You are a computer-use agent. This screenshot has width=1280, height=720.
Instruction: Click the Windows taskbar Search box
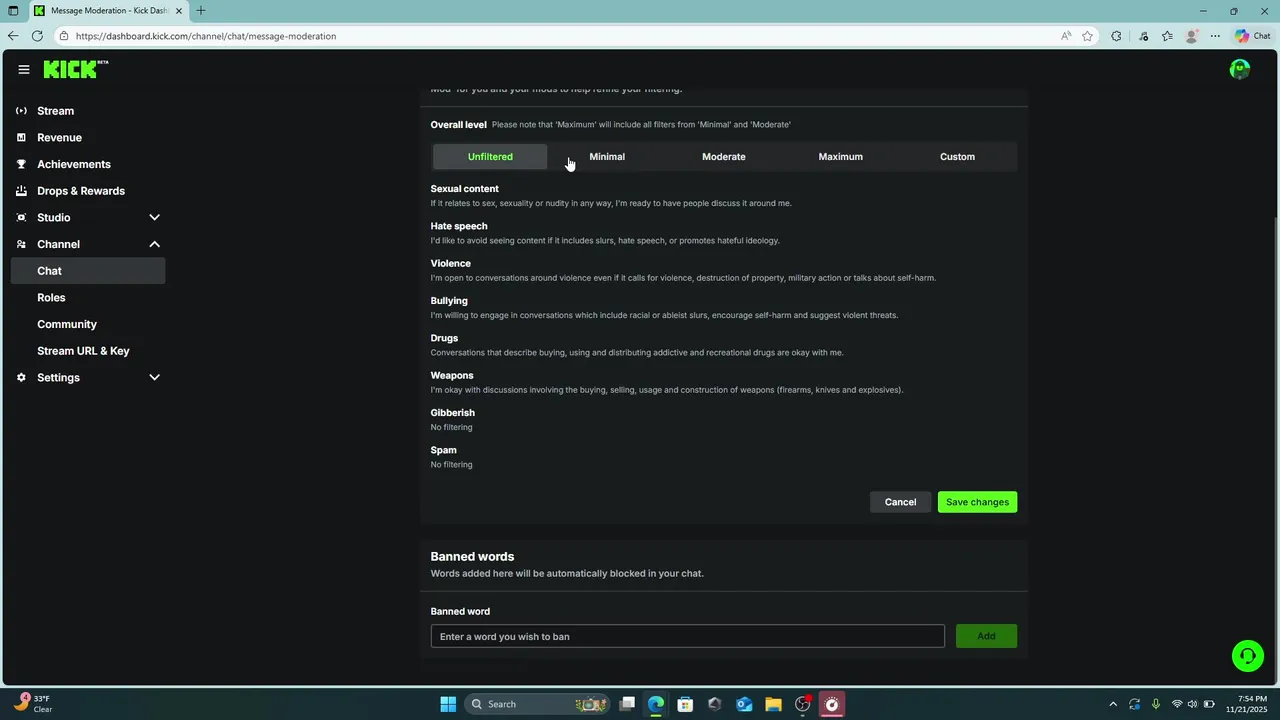tap(537, 704)
